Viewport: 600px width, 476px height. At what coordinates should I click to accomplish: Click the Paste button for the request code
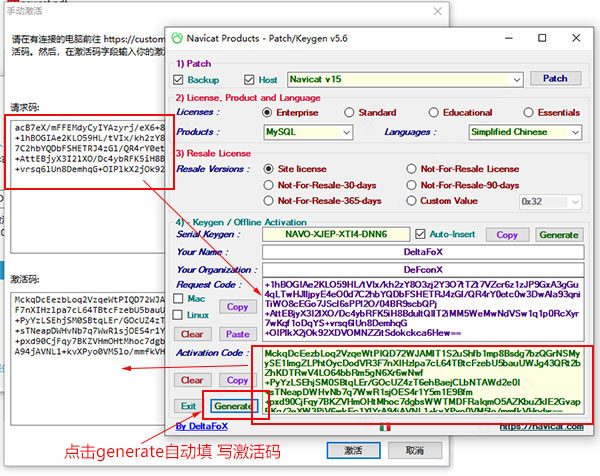point(237,334)
